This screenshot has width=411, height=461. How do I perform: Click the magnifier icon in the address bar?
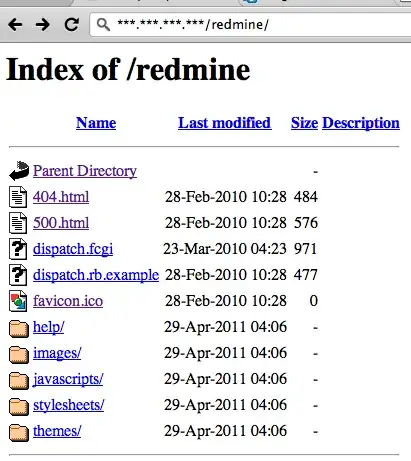click(103, 24)
